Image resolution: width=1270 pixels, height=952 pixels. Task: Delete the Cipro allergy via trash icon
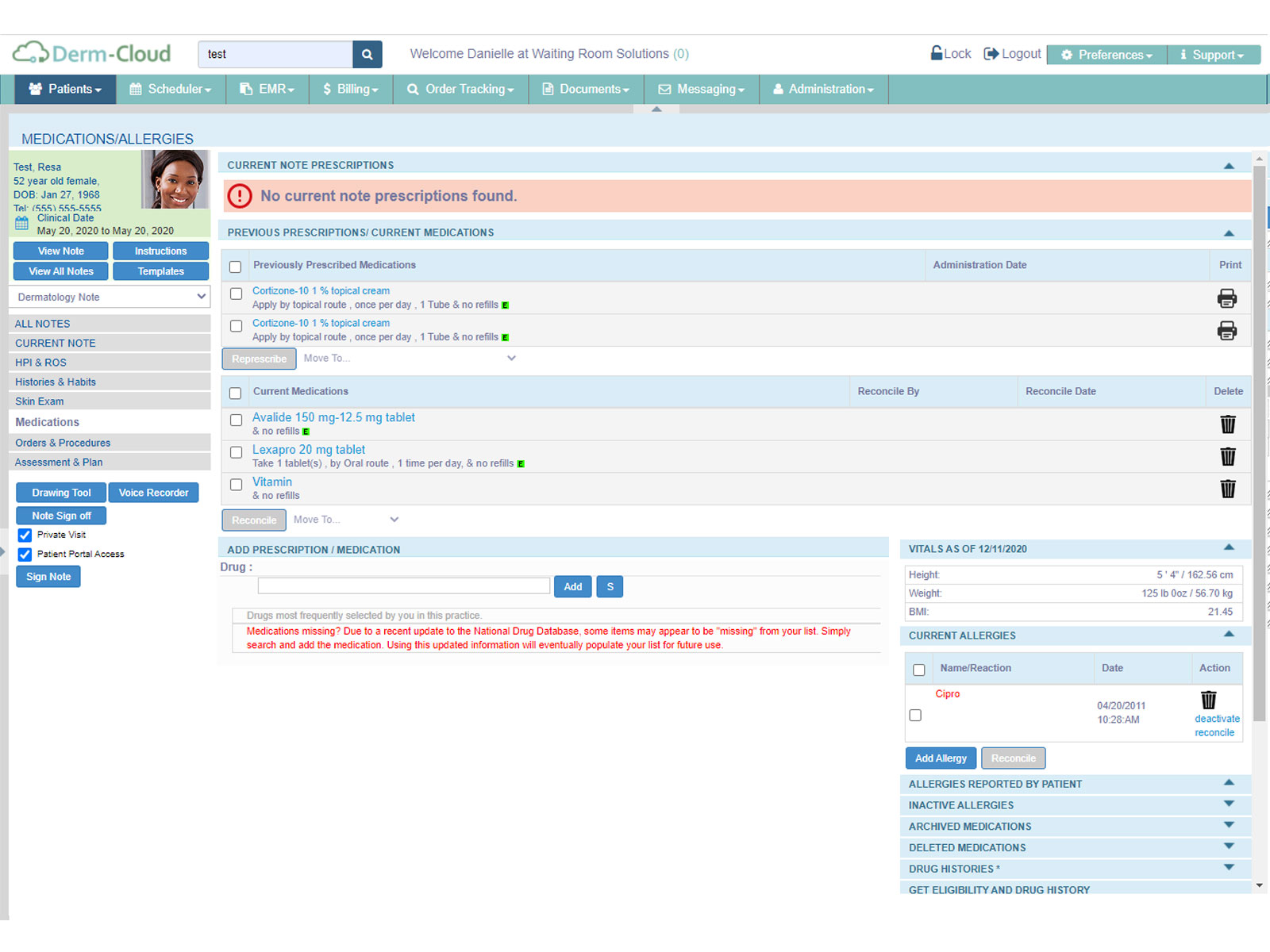pyautogui.click(x=1208, y=700)
